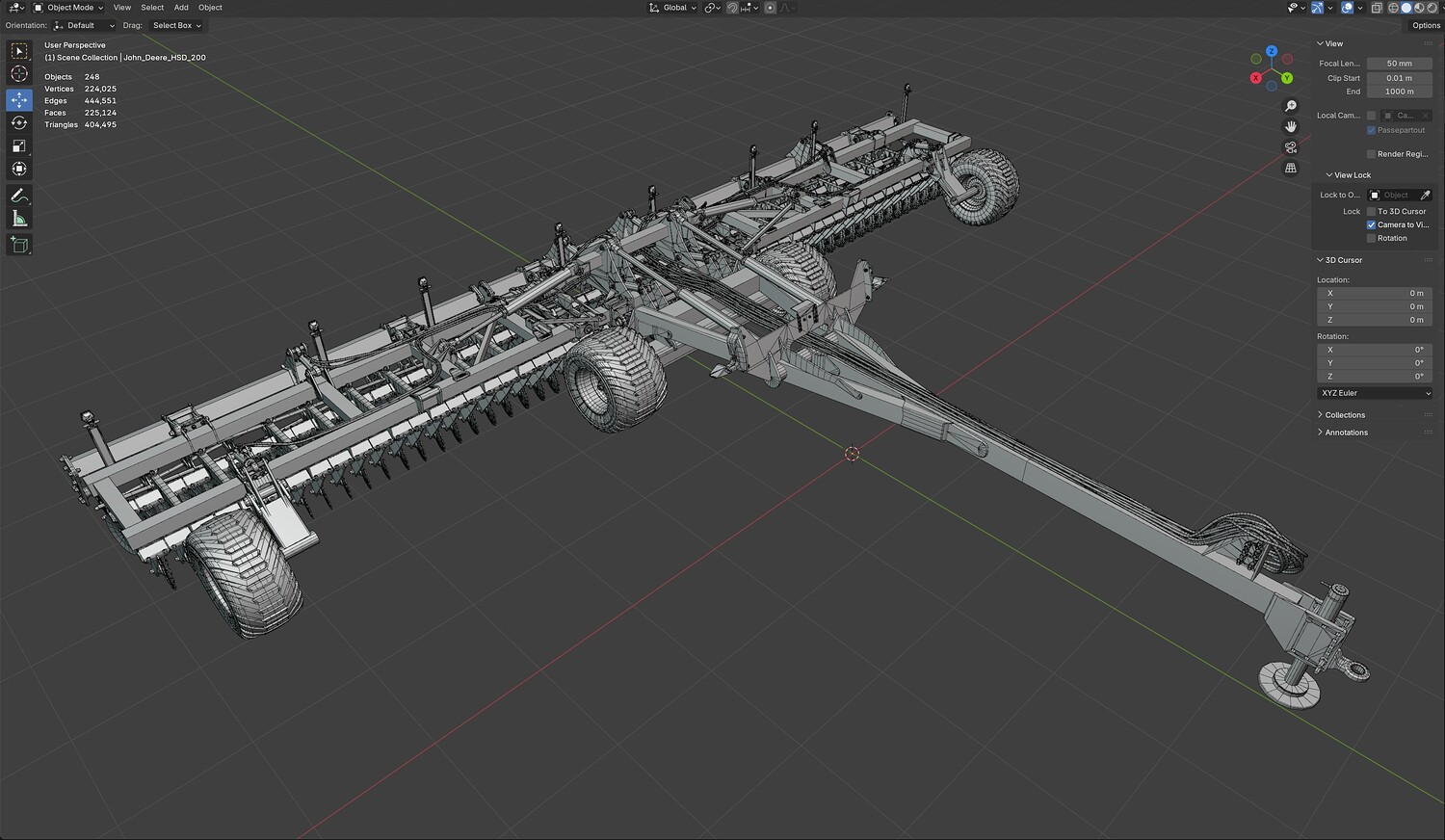The image size is (1445, 840).
Task: Collapse the 3D Cursor panel
Action: (x=1340, y=260)
